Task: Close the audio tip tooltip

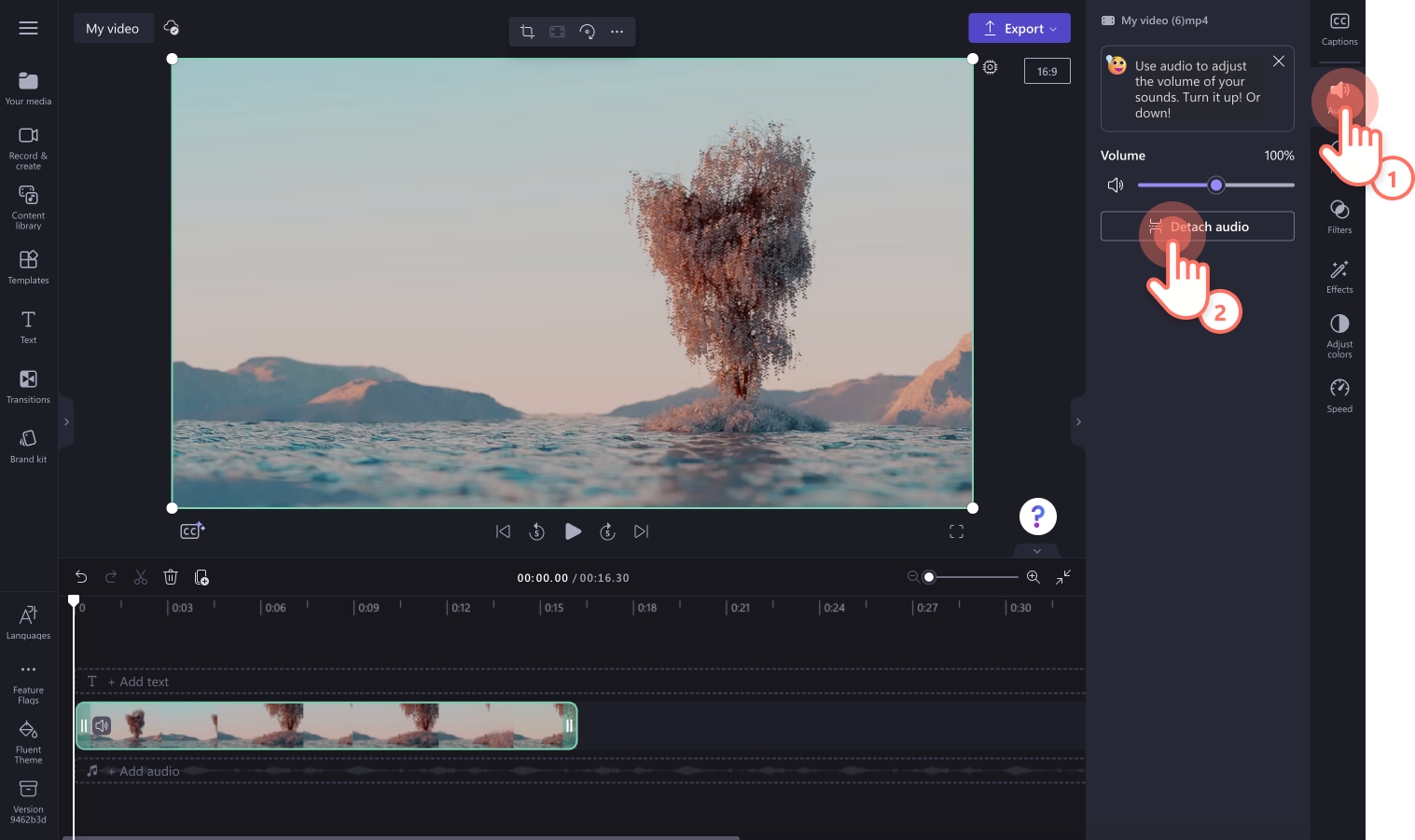Action: 1279,61
